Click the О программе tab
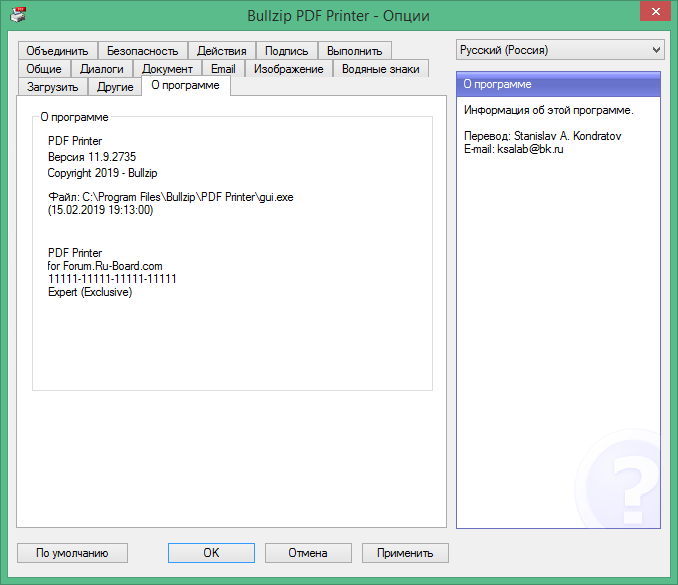This screenshot has width=678, height=585. point(185,85)
